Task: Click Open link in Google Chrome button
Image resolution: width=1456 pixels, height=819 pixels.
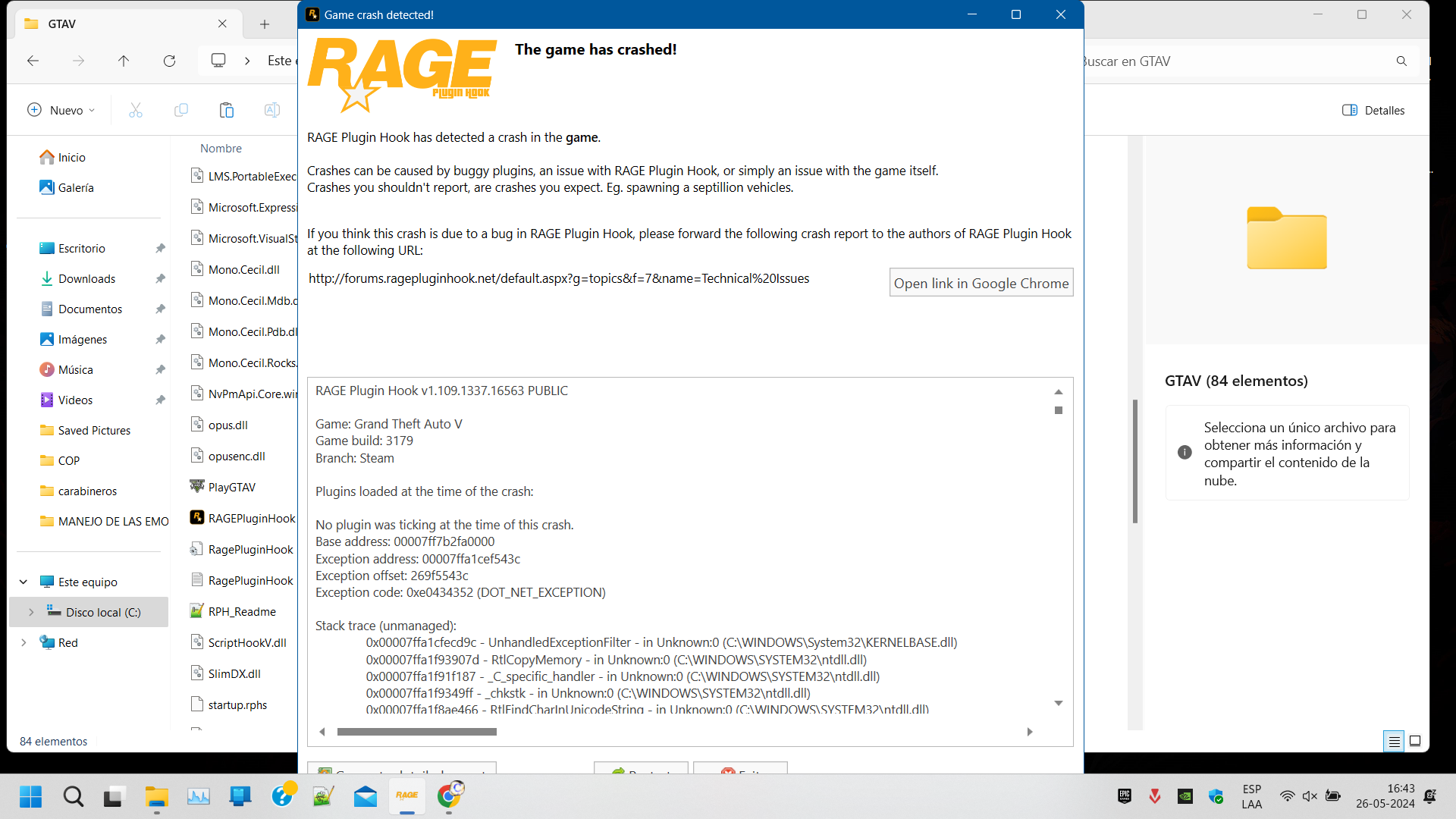Action: [x=981, y=283]
